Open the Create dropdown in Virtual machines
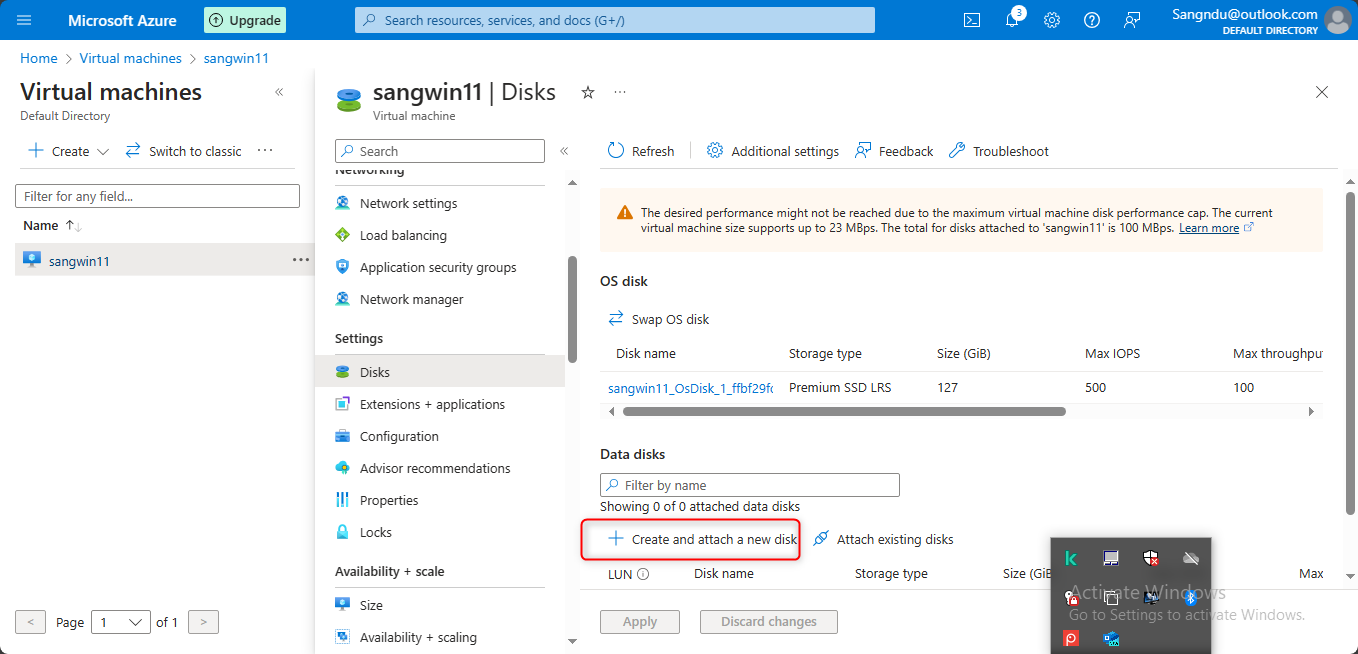The width and height of the screenshot is (1358, 654). [x=69, y=151]
